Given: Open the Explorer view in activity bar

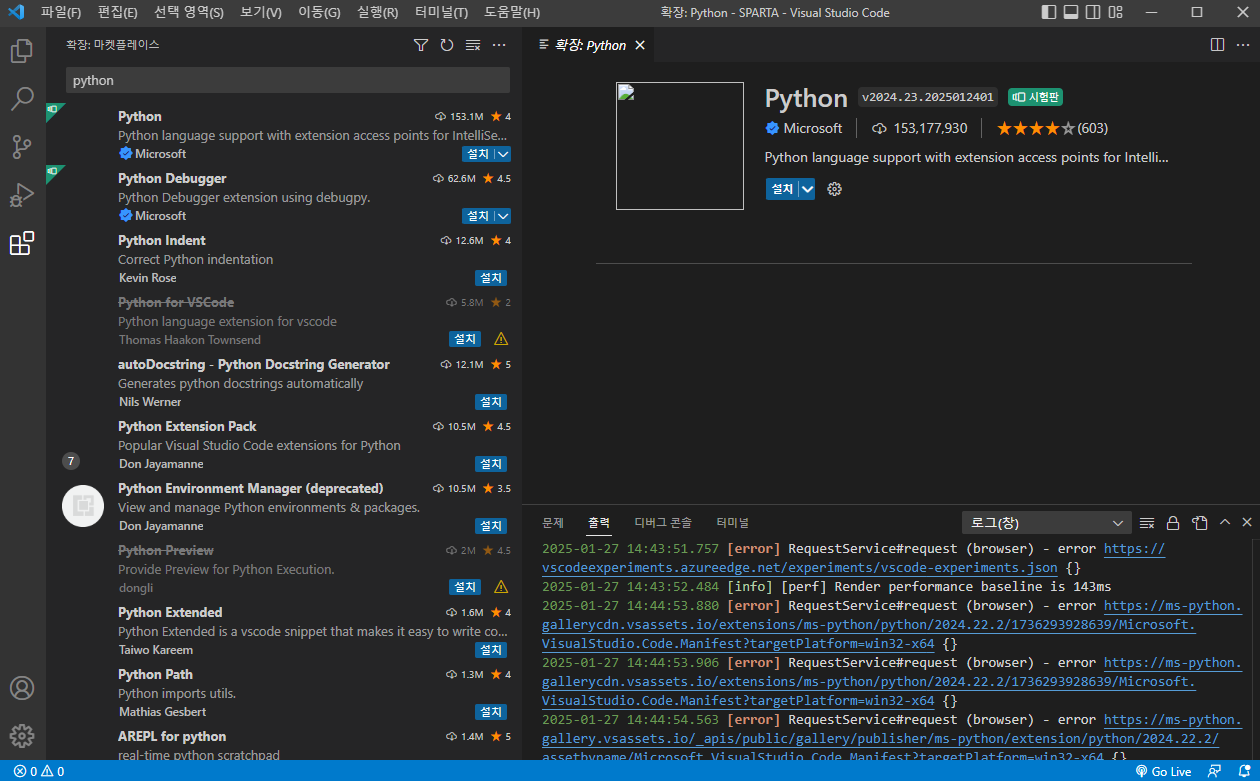Looking at the screenshot, I should [22, 50].
